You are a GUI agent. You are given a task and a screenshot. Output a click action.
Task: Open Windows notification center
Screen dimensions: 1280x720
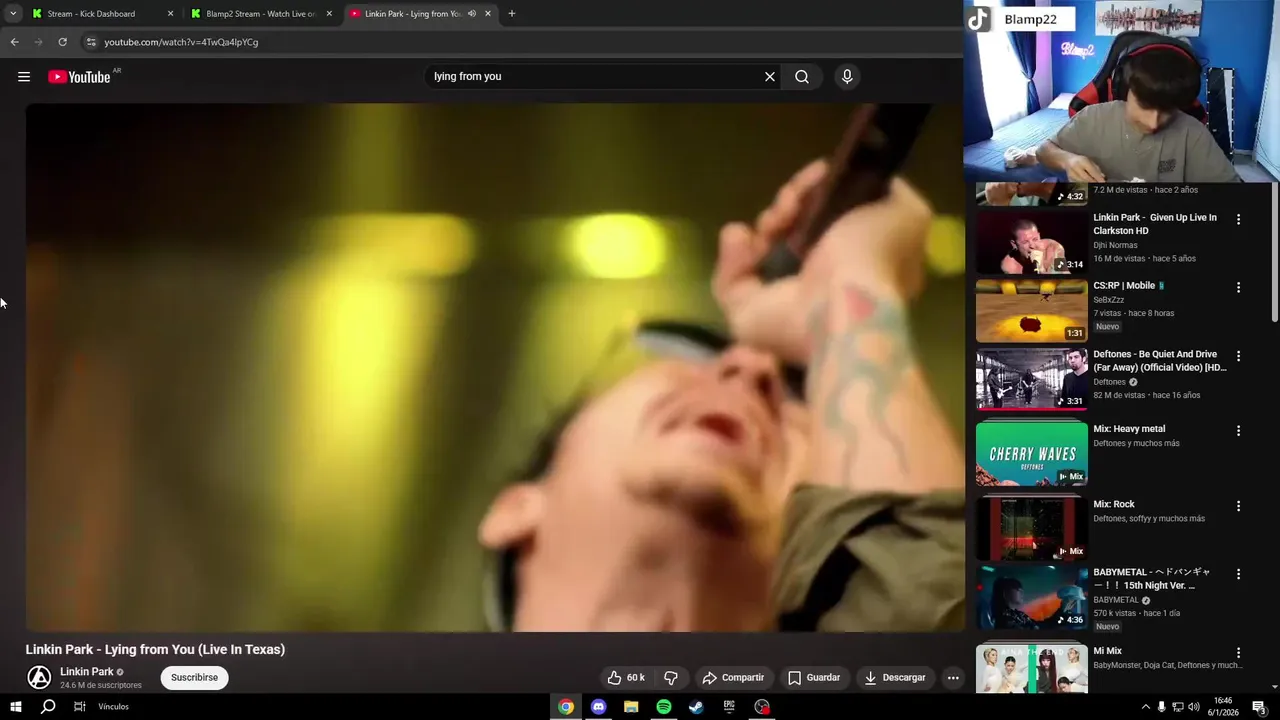click(x=1259, y=707)
